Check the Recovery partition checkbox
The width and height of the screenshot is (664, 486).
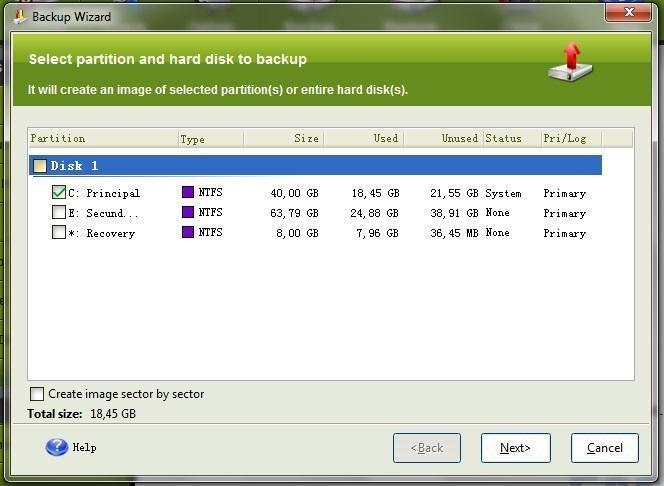(x=58, y=232)
